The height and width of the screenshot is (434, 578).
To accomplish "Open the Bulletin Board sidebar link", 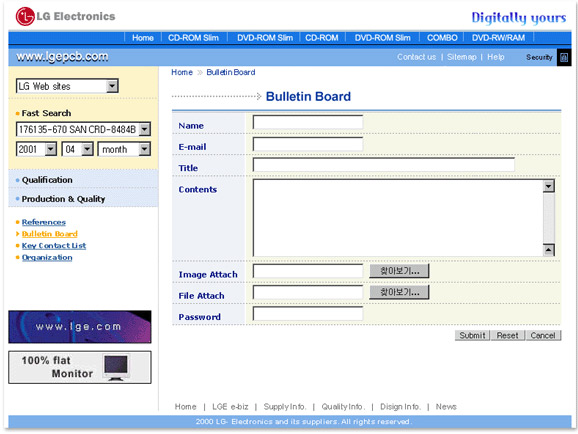I will tap(49, 234).
